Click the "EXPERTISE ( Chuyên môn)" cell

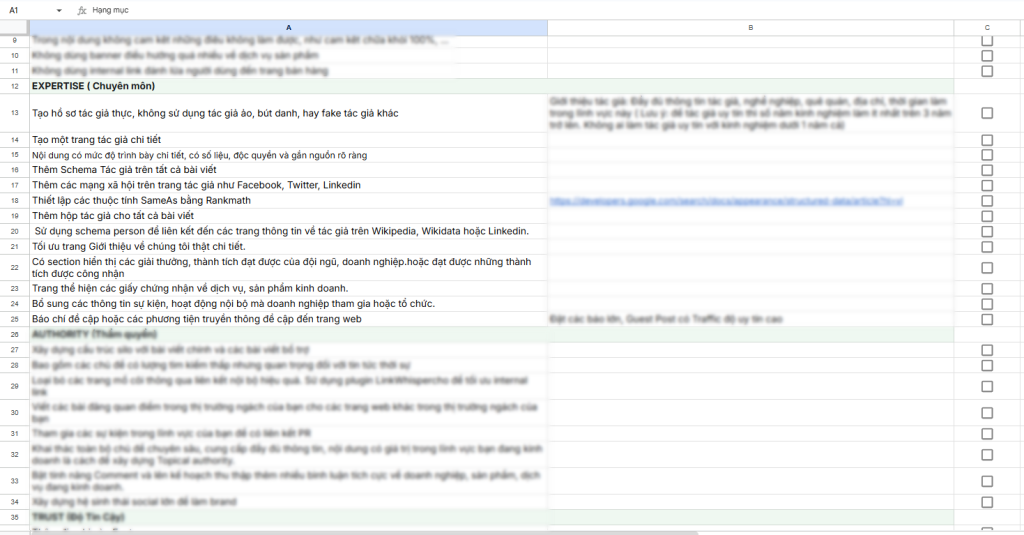[288, 86]
